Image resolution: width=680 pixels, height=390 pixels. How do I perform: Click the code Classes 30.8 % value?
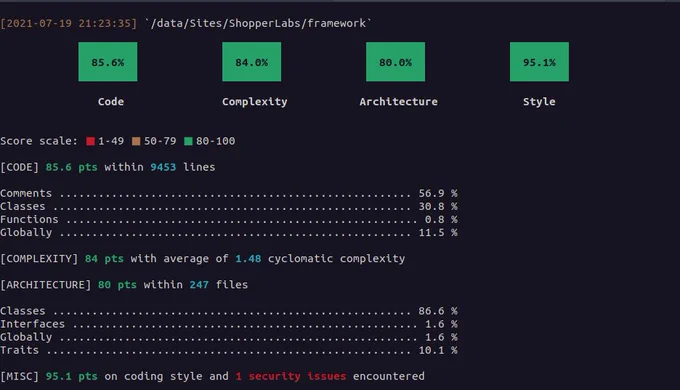(x=438, y=206)
